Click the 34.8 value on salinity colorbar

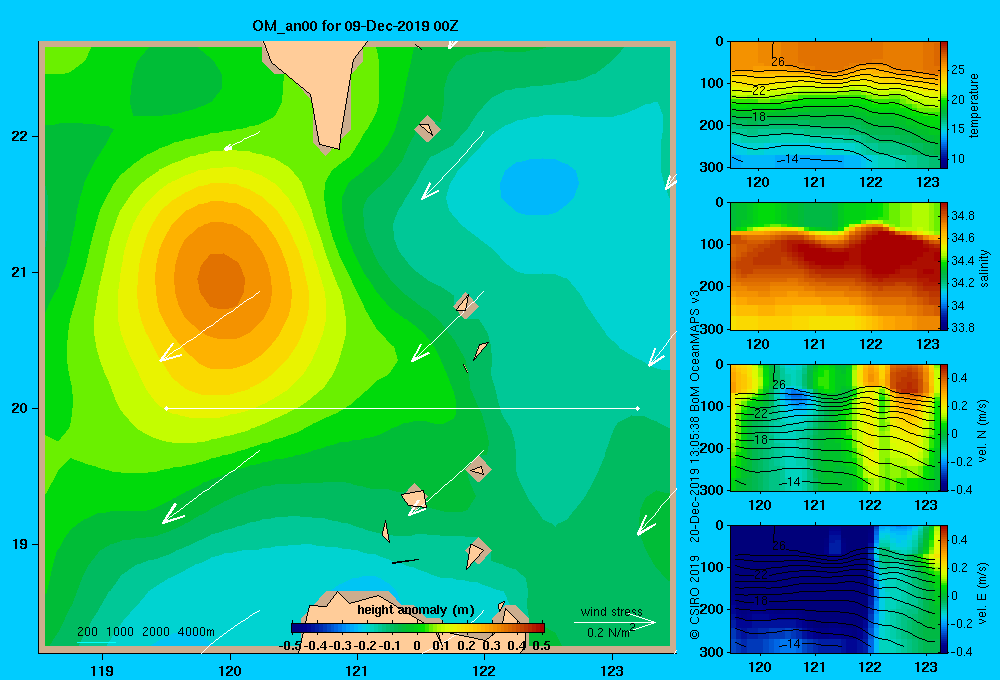click(x=962, y=216)
